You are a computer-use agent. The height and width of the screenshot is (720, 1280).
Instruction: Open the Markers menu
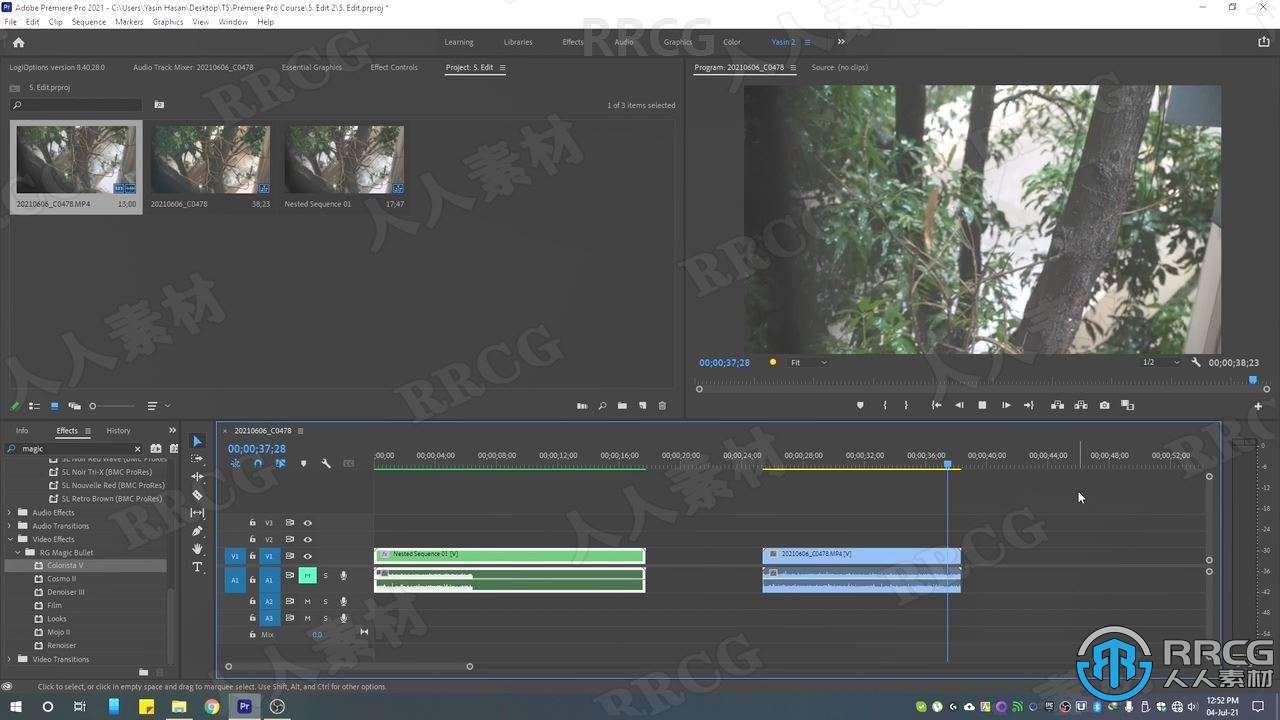pyautogui.click(x=129, y=21)
